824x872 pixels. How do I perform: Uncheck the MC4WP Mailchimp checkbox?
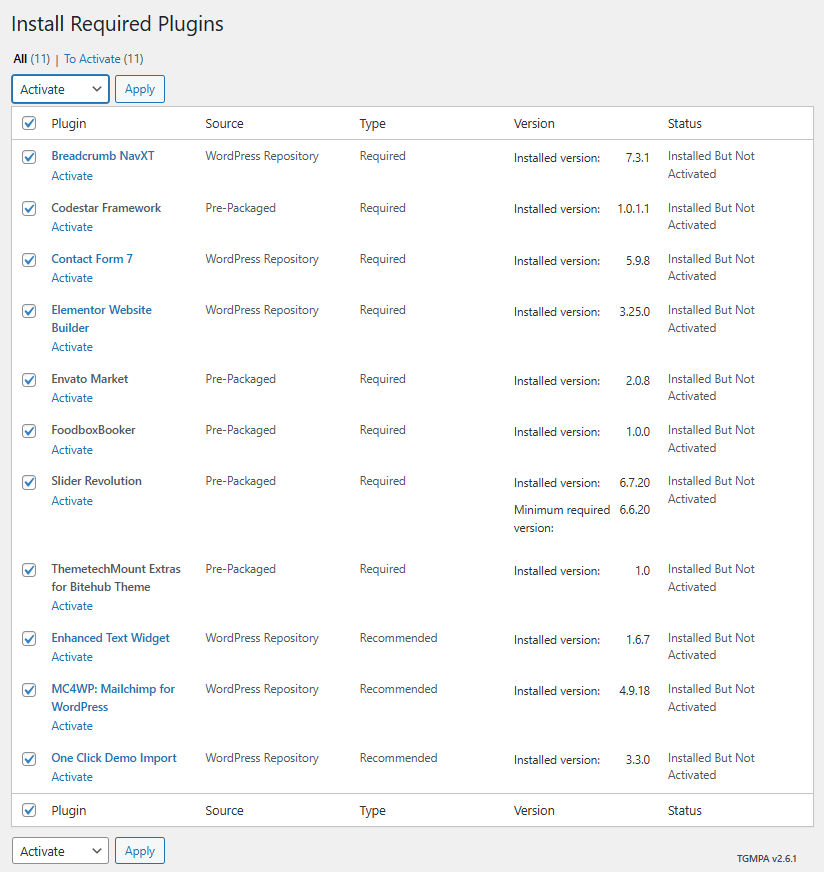[29, 690]
